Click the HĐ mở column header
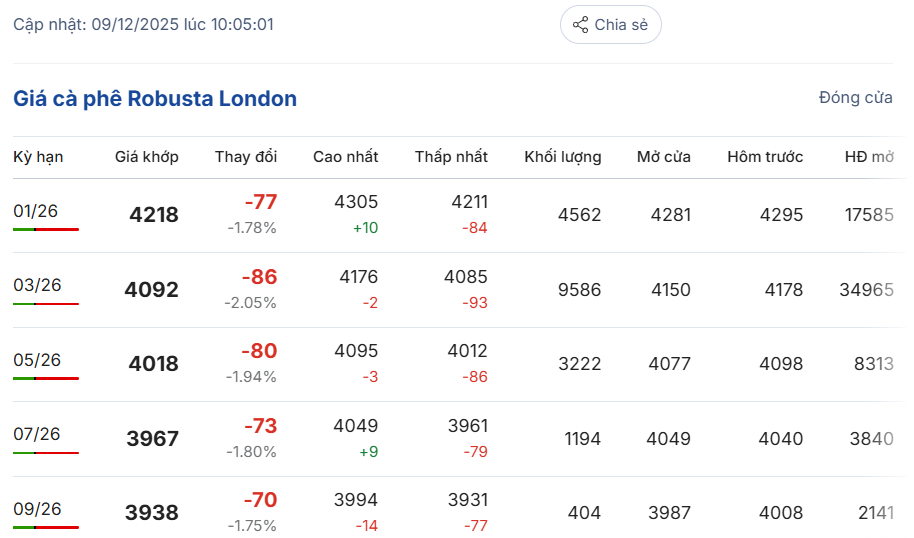 [x=869, y=157]
